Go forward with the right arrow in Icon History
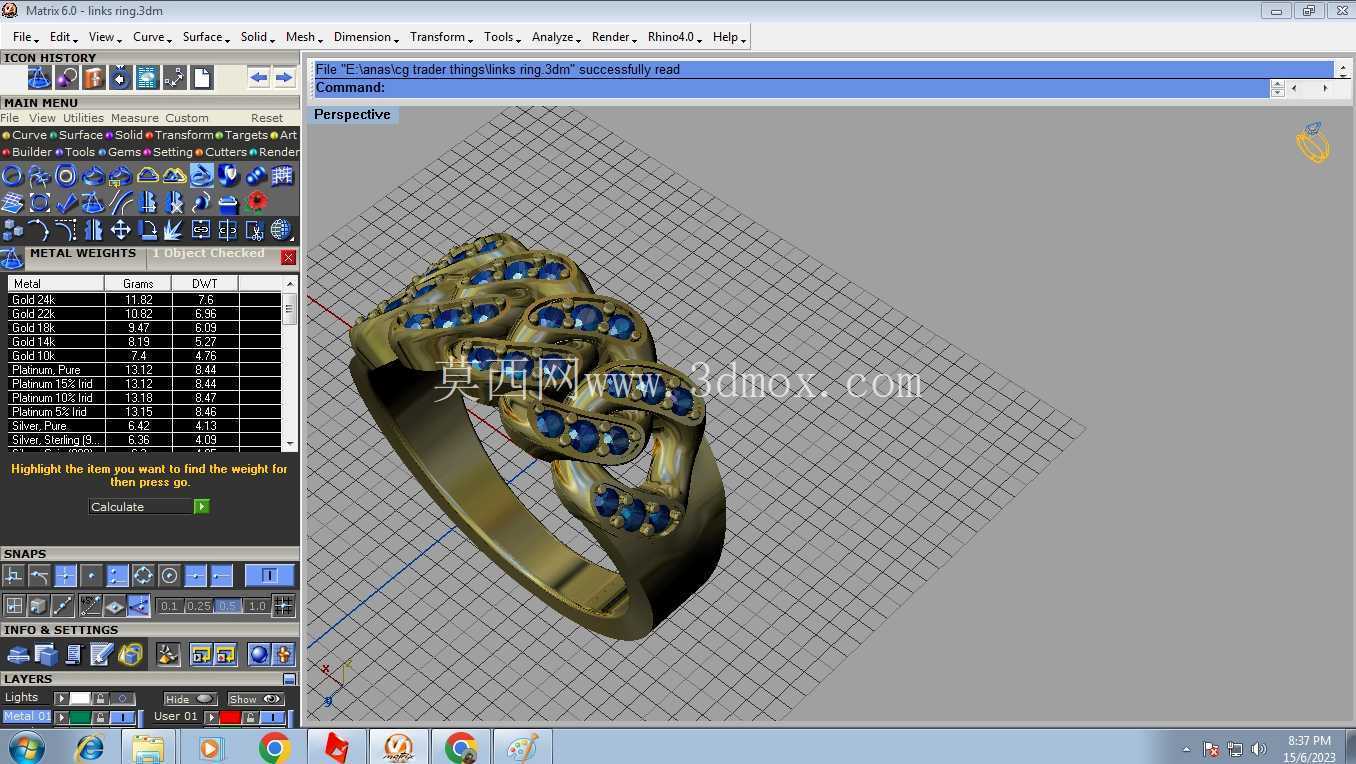 [284, 78]
